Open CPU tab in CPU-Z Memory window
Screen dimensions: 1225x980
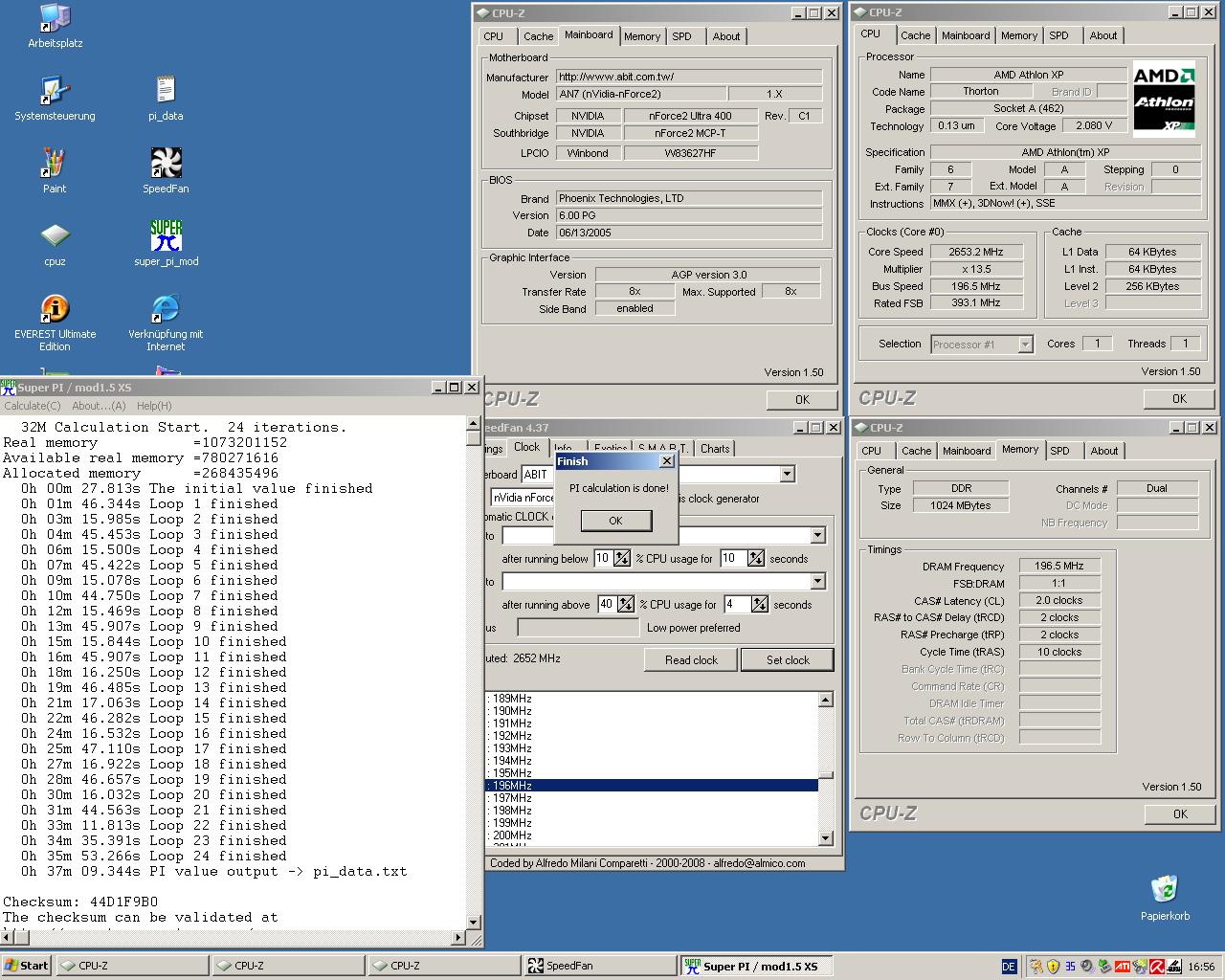pyautogui.click(x=872, y=451)
